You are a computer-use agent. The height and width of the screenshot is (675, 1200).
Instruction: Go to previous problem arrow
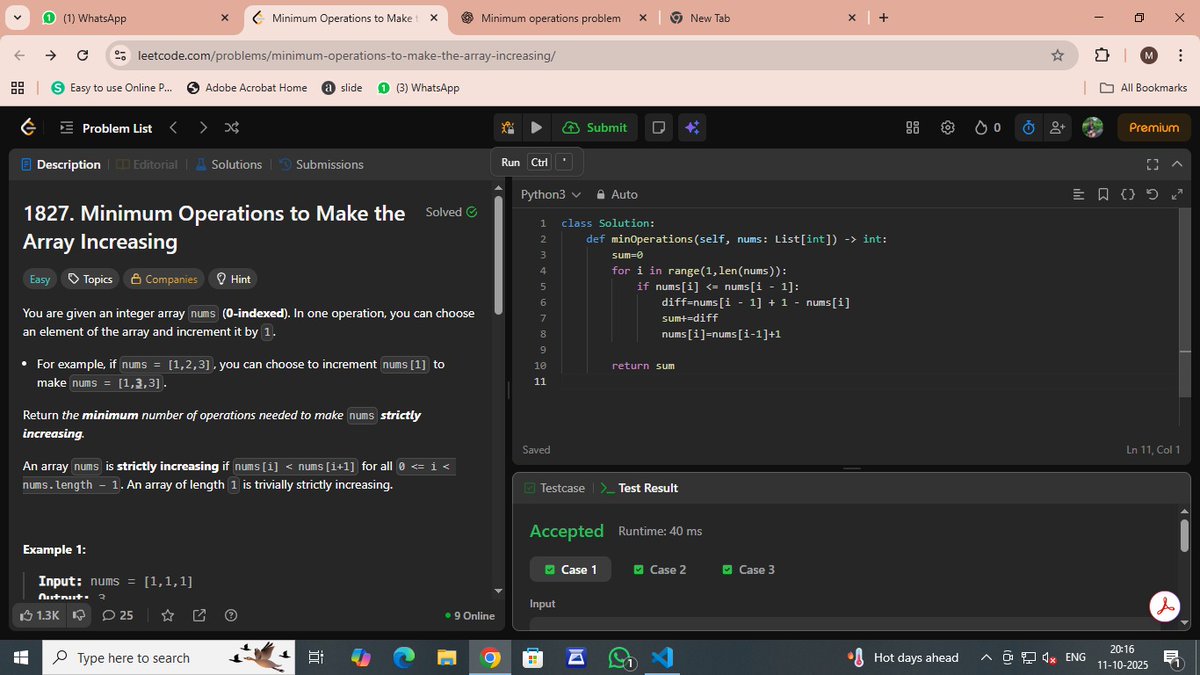(173, 128)
